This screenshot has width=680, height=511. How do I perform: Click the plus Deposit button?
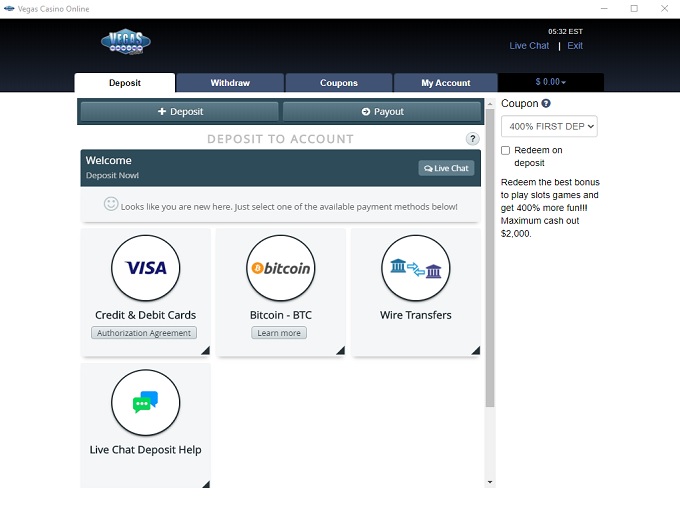coord(180,112)
